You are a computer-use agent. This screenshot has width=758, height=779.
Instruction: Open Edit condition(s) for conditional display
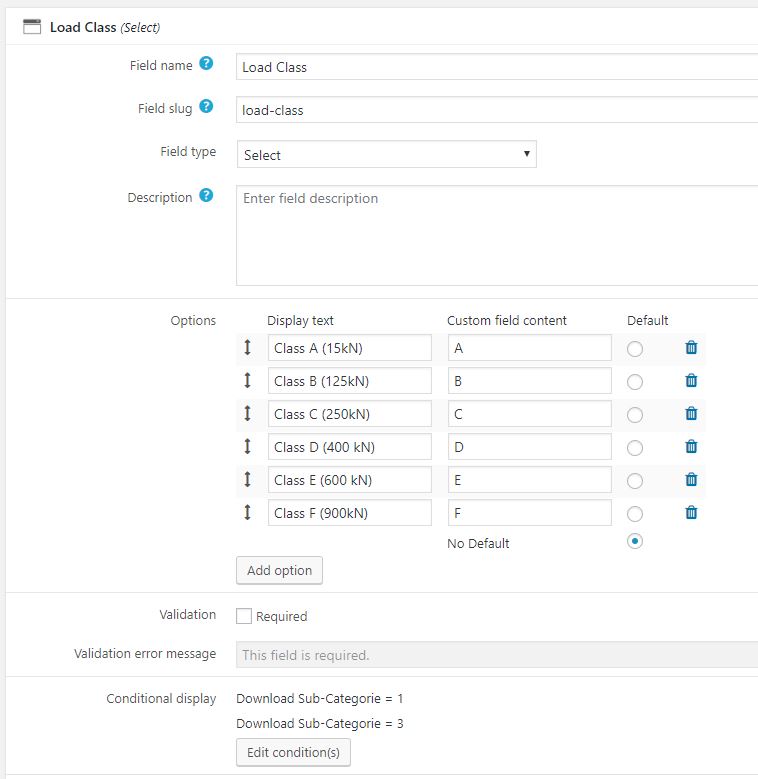pyautogui.click(x=293, y=752)
